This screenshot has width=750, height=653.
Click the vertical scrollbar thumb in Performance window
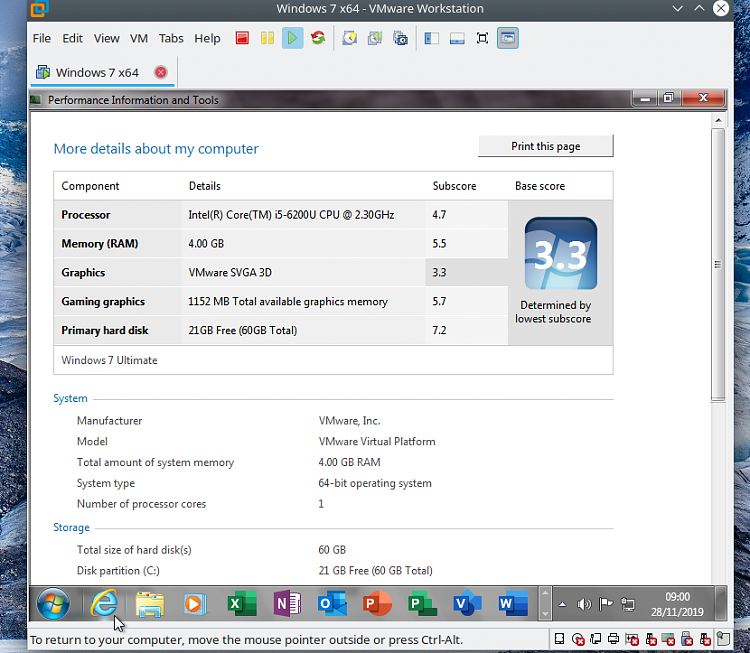point(718,265)
